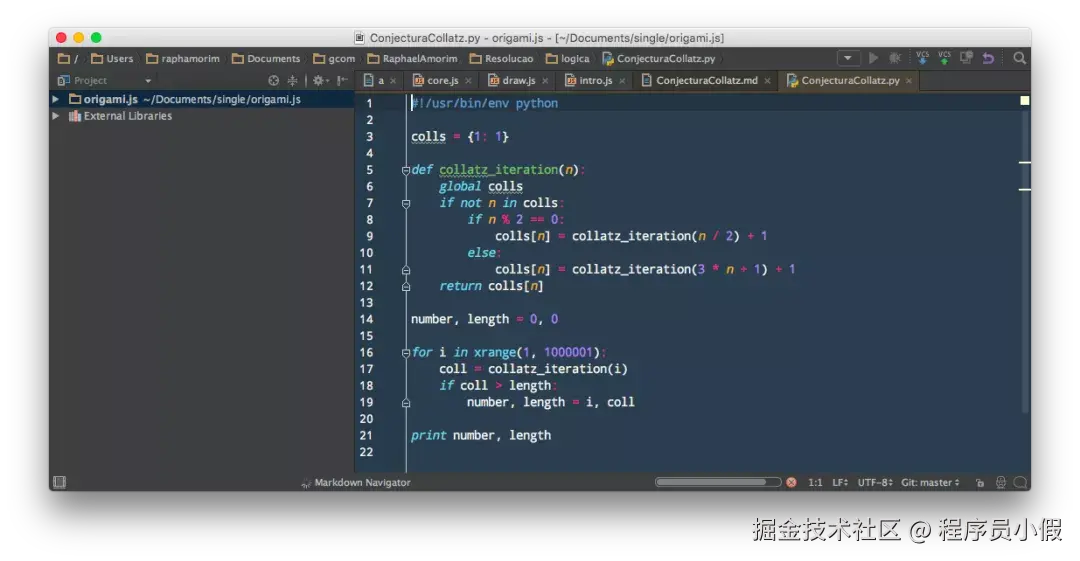Open the LF line separator selector
Viewport: 1080px width, 561px height.
coord(840,482)
